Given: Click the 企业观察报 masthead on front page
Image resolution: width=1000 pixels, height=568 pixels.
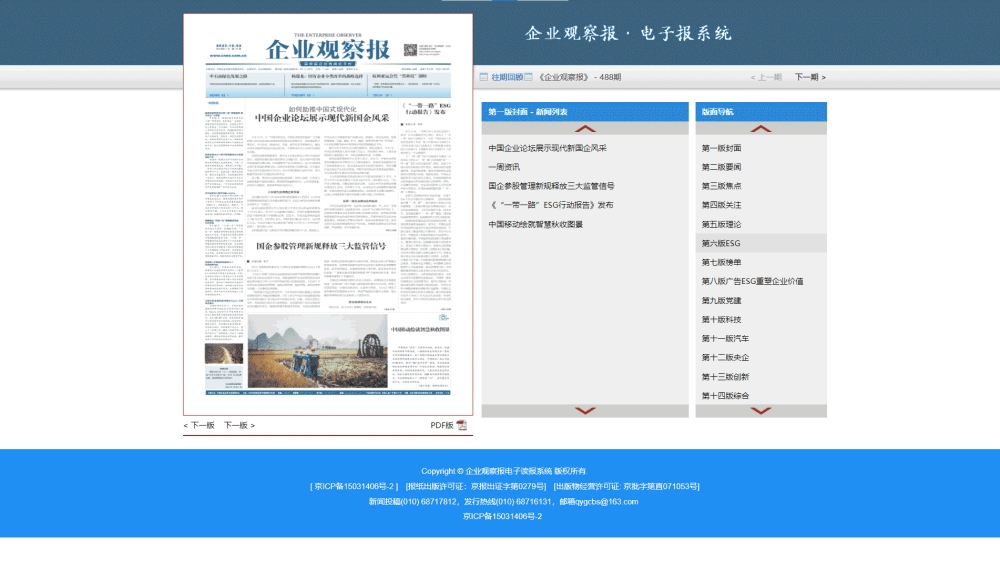Looking at the screenshot, I should click(x=327, y=49).
